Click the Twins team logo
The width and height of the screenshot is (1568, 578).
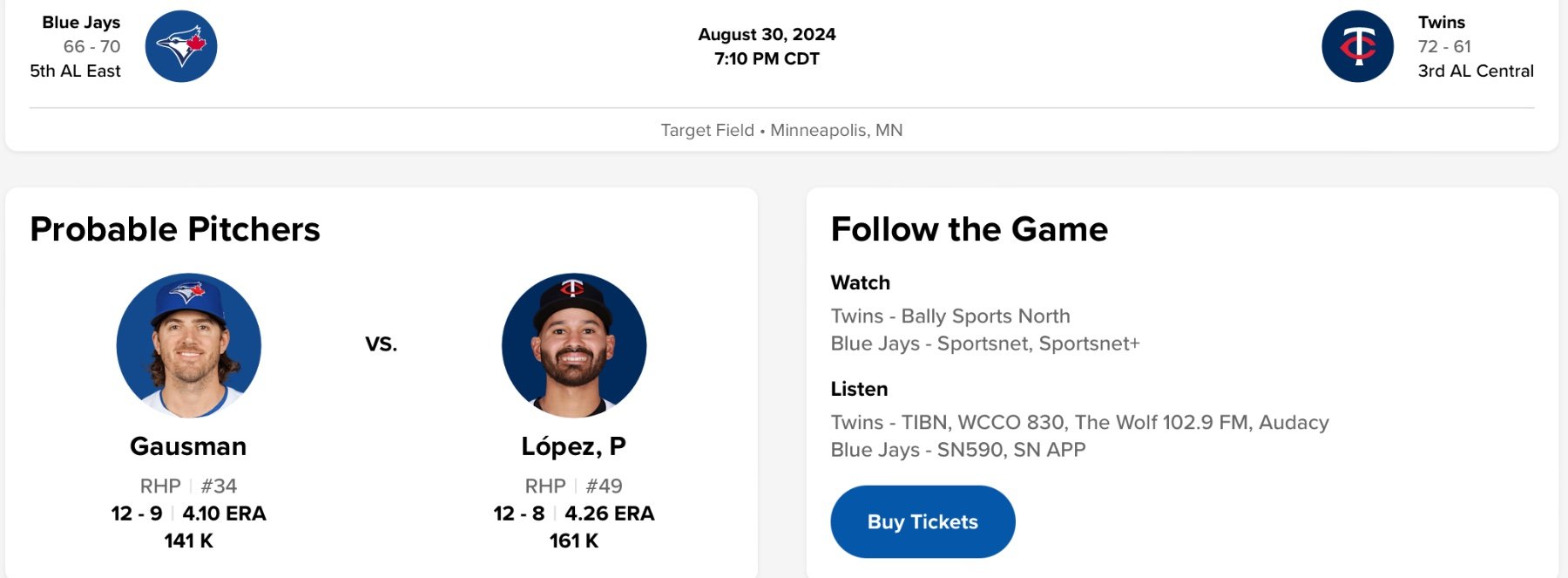[1357, 47]
